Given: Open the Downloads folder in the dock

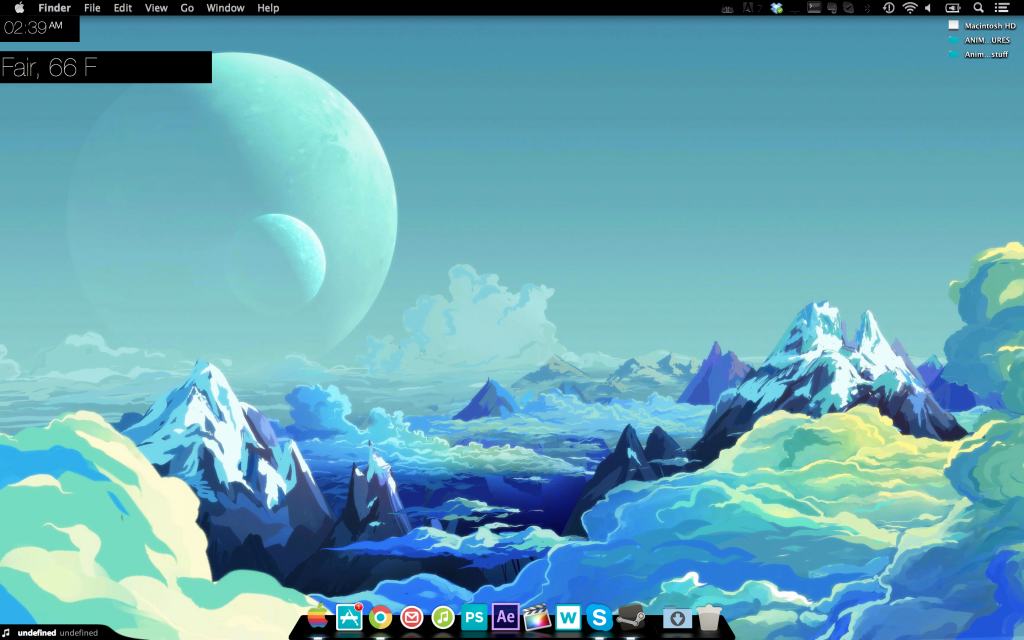Looking at the screenshot, I should [677, 618].
